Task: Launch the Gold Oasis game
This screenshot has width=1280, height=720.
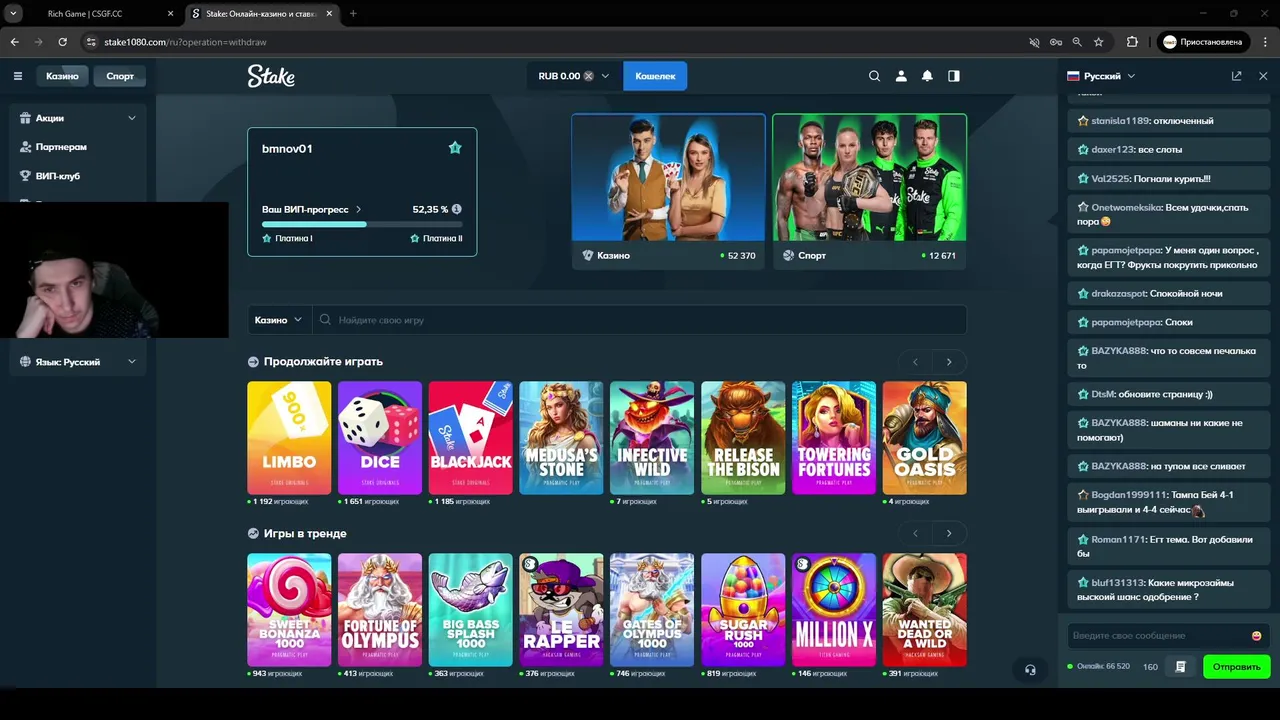Action: pos(925,438)
